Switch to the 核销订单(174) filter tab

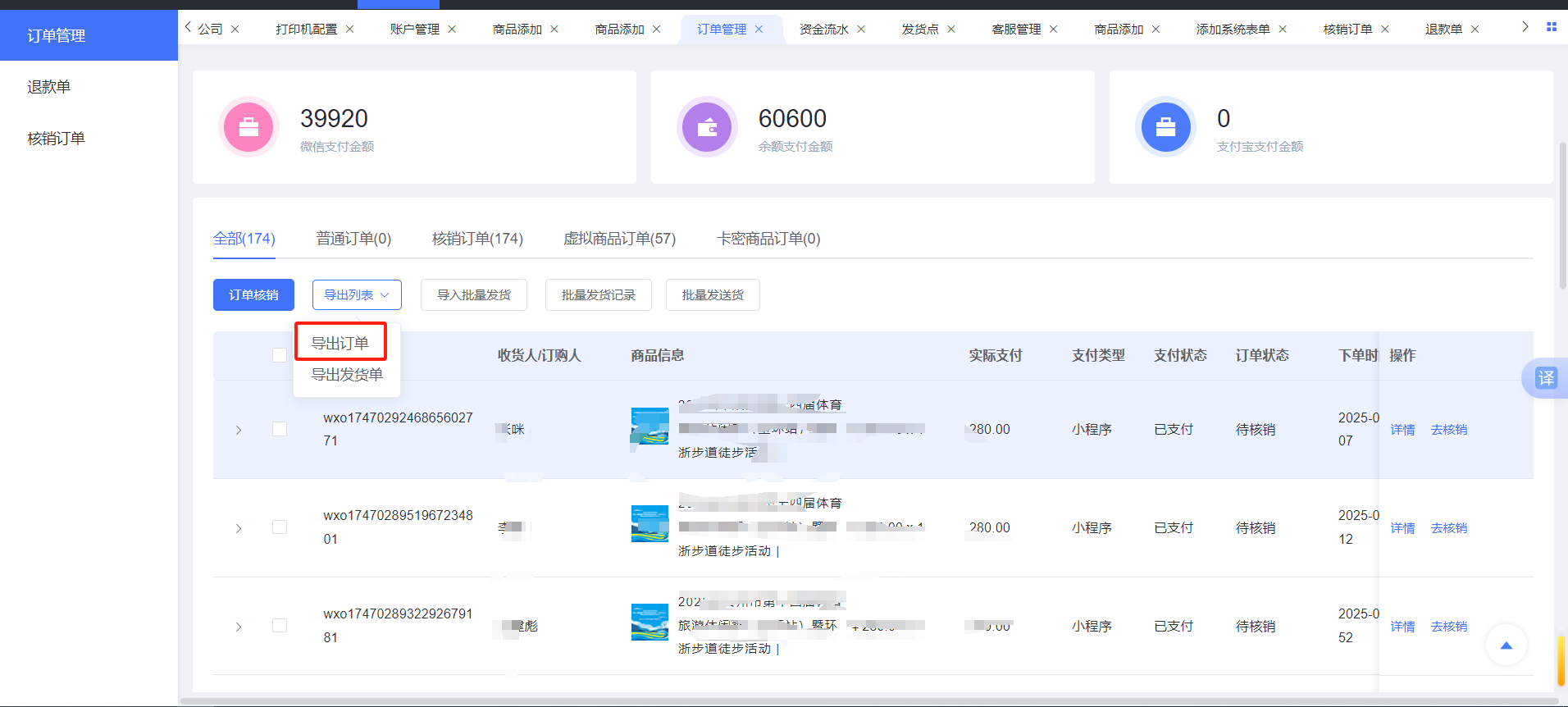pyautogui.click(x=477, y=239)
